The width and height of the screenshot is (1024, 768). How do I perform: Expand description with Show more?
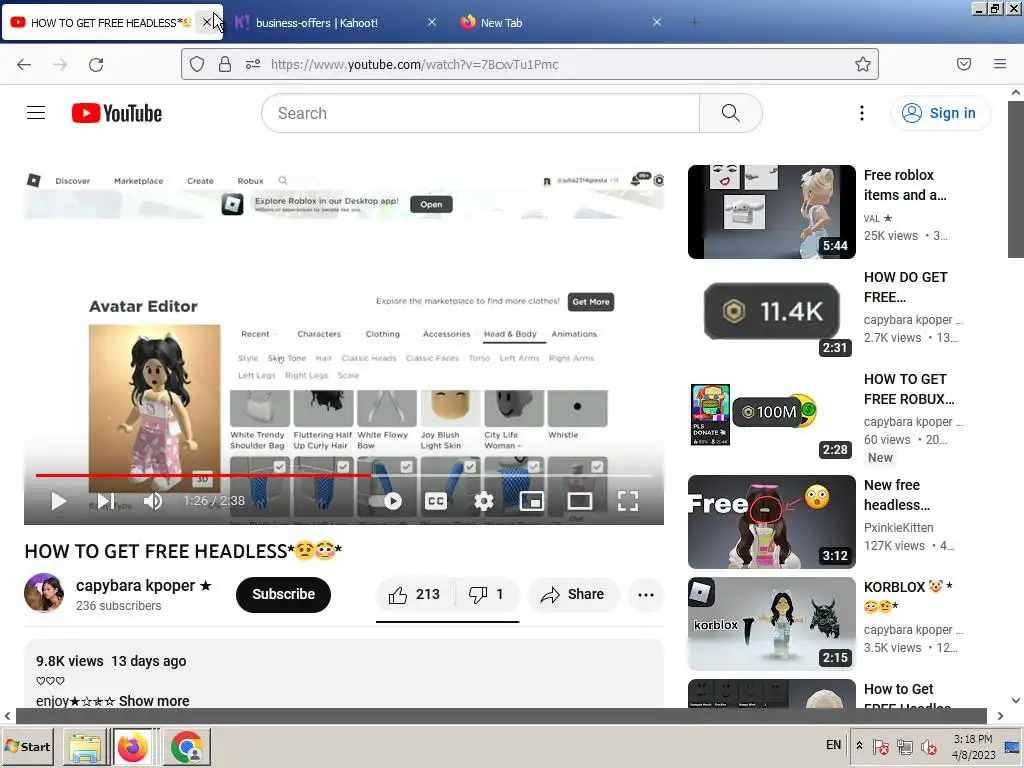(154, 701)
